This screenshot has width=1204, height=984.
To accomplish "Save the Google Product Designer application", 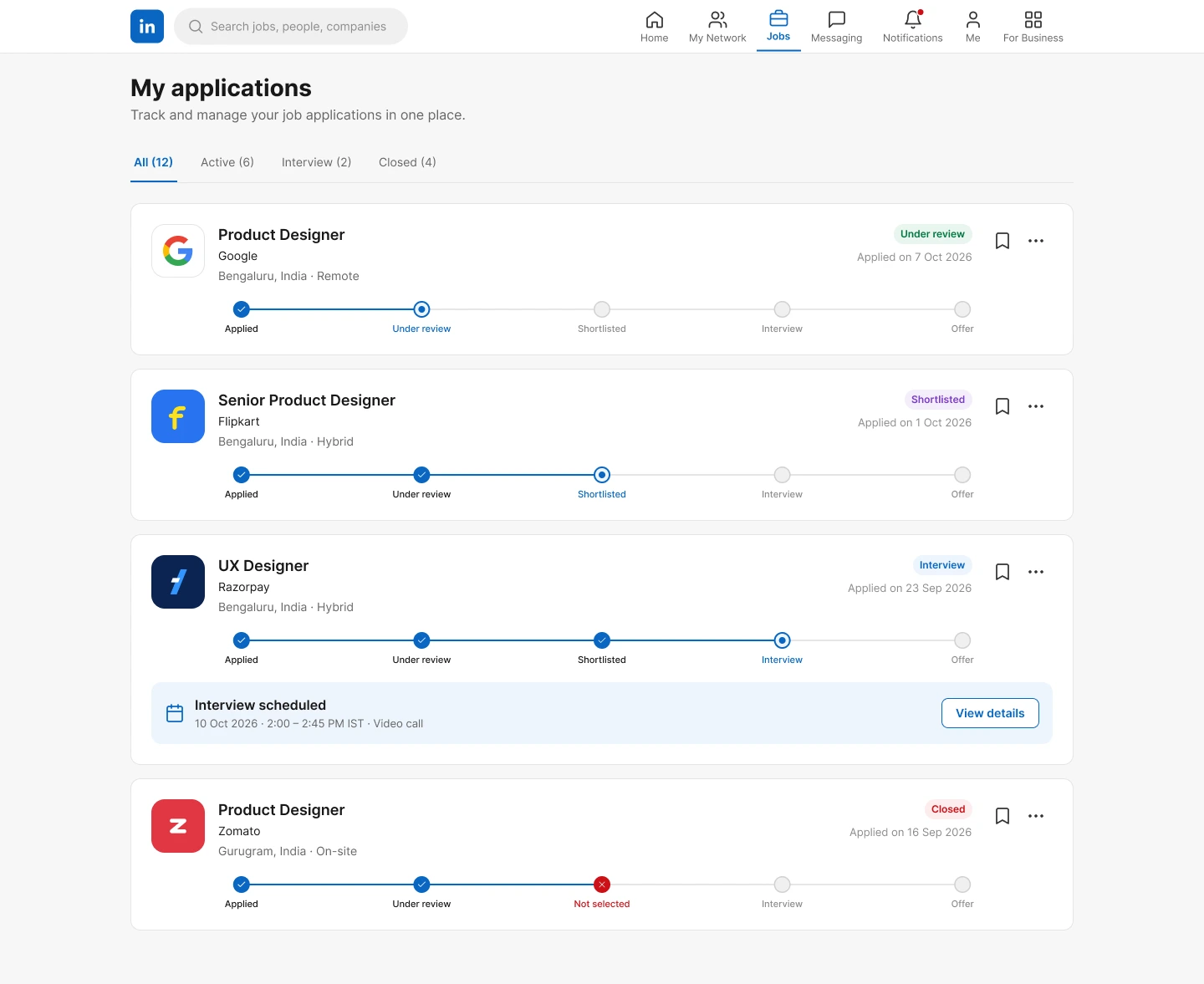I will [1002, 241].
